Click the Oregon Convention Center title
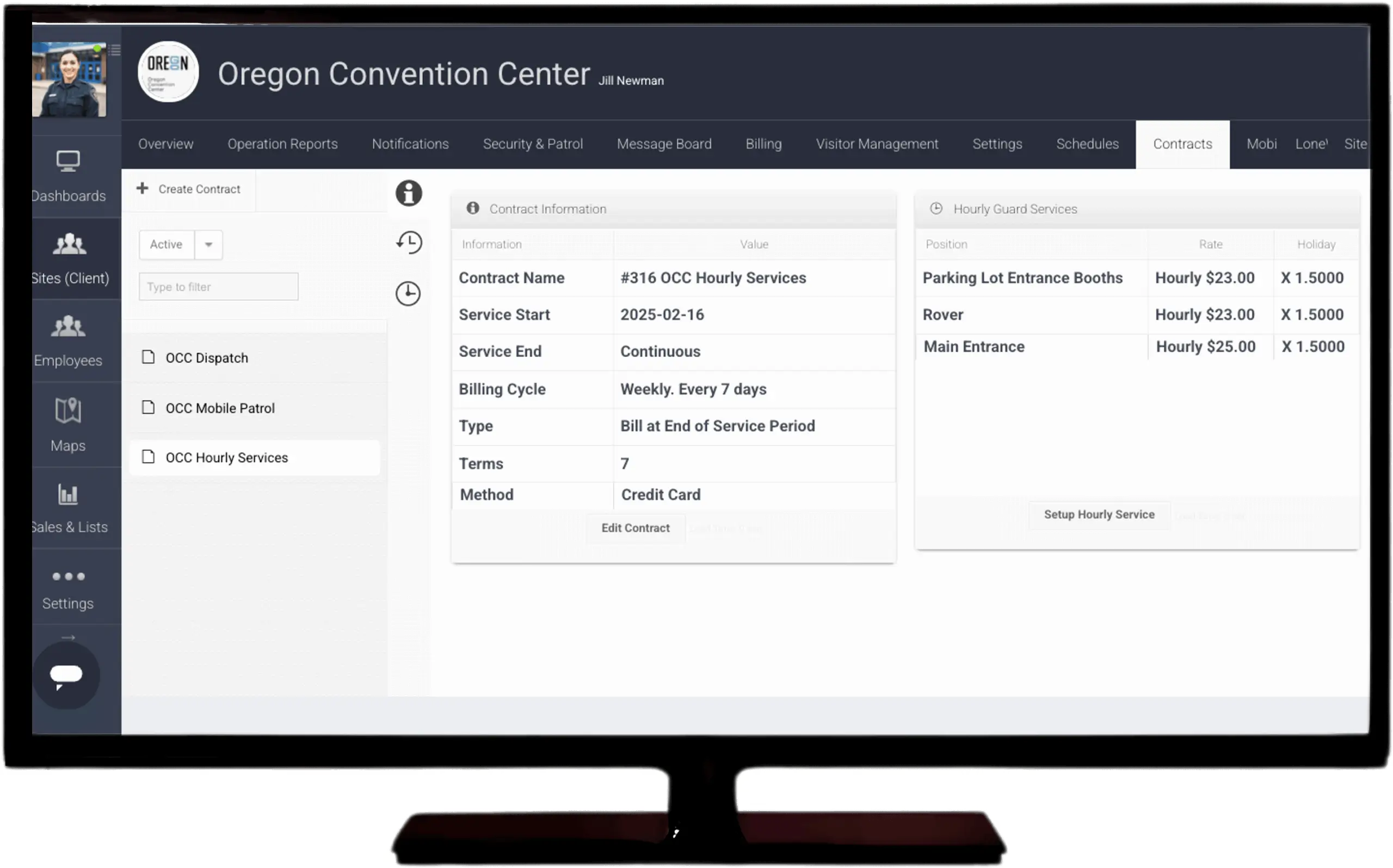This screenshot has width=1393, height=868. [404, 74]
